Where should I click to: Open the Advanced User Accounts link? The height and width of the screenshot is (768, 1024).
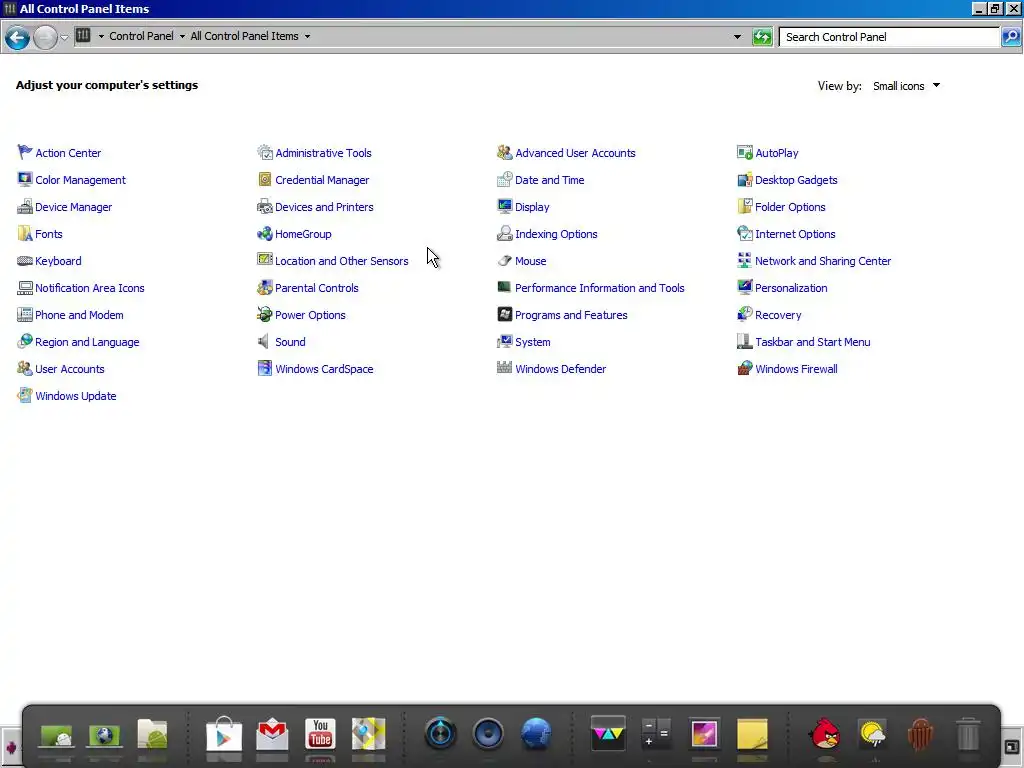click(575, 153)
